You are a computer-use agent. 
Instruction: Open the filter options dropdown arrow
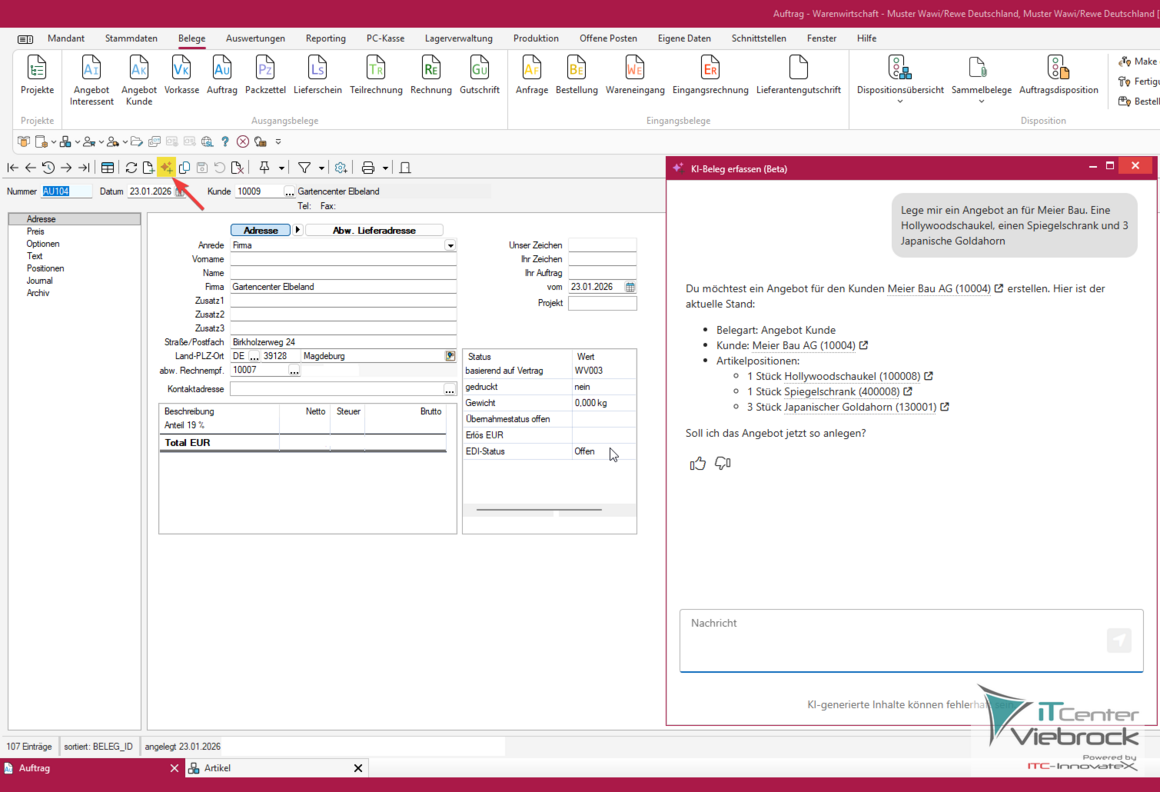(321, 169)
